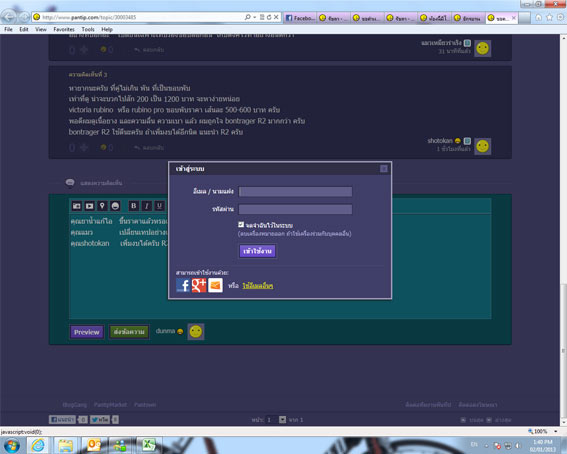Expand the address bar search dropdown arrow
567x454 pixels.
point(255,17)
